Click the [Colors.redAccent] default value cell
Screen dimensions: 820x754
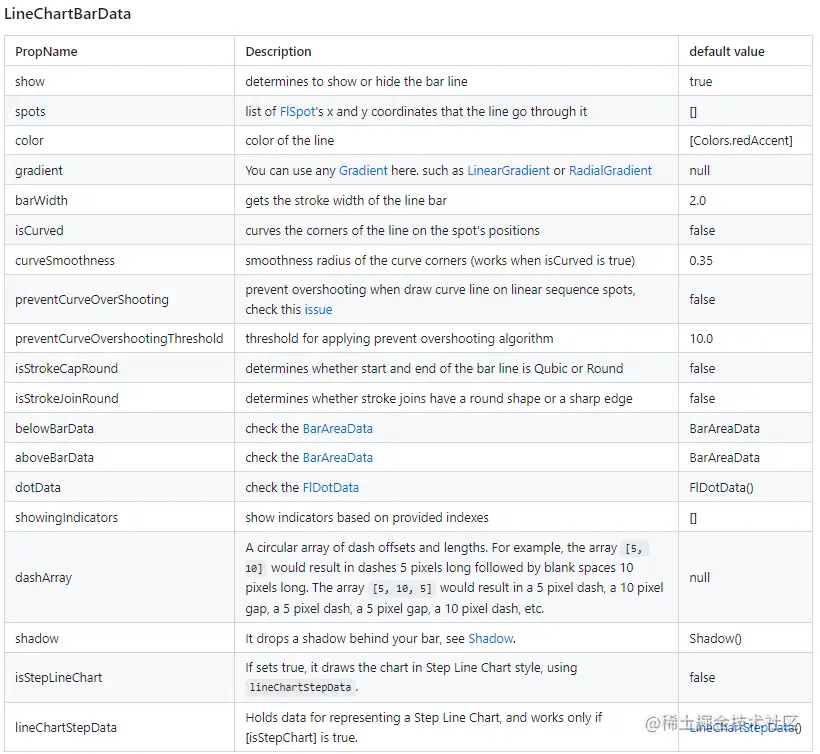click(741, 141)
